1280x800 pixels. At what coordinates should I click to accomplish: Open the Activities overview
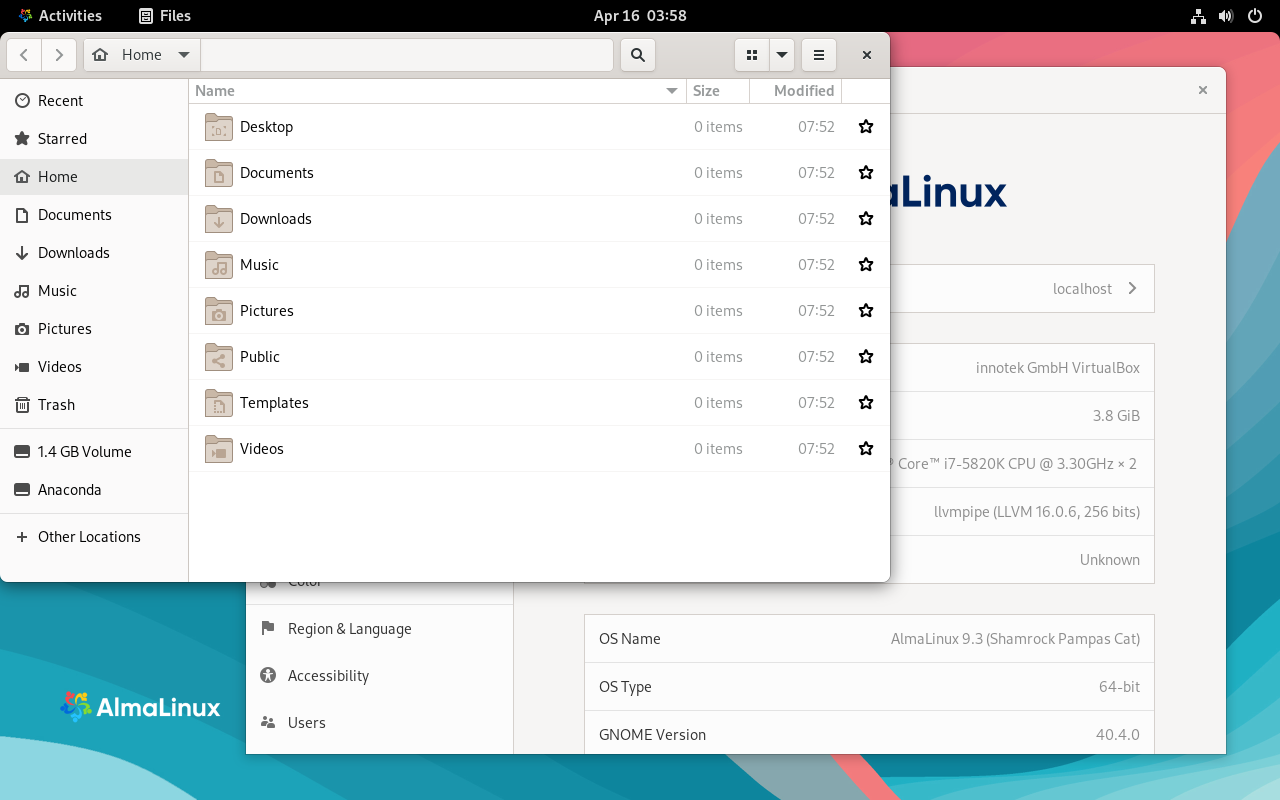(60, 16)
